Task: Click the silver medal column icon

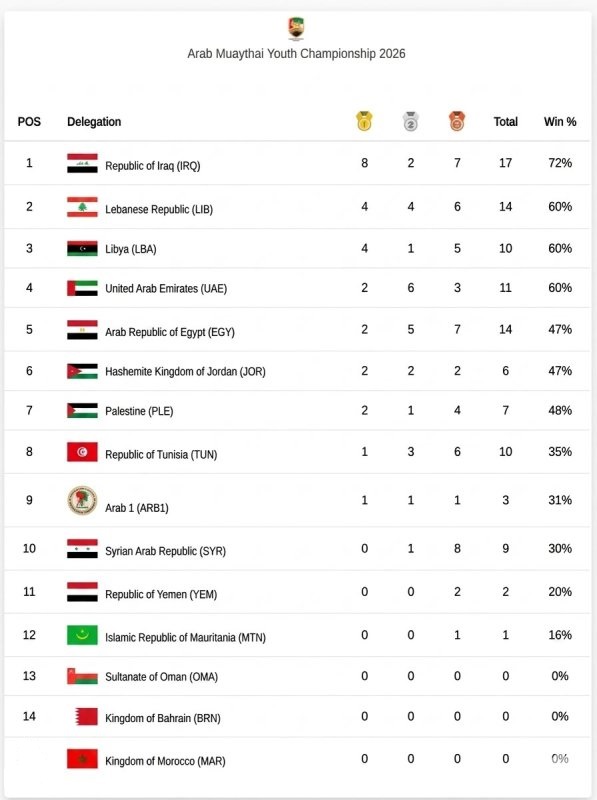Action: 411,121
